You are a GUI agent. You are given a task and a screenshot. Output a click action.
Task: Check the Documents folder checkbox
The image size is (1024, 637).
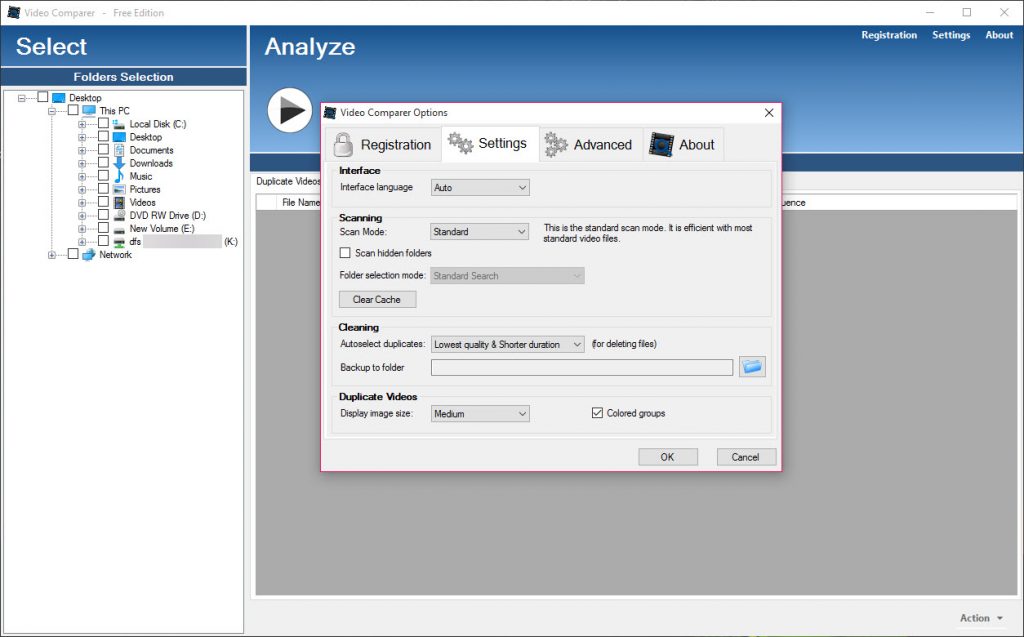(103, 149)
